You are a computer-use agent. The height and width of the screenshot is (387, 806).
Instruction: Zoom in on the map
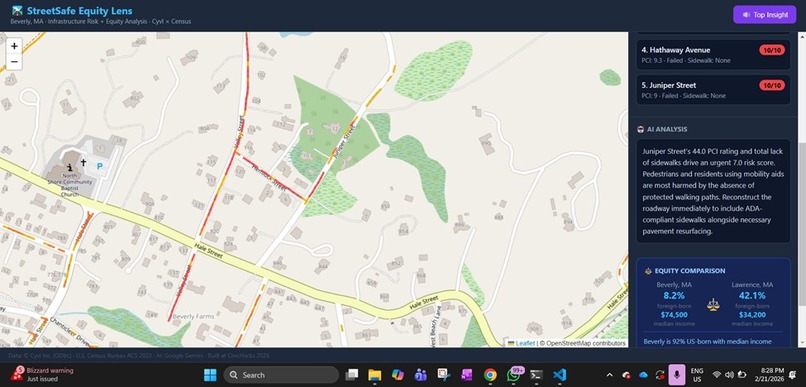click(x=14, y=46)
